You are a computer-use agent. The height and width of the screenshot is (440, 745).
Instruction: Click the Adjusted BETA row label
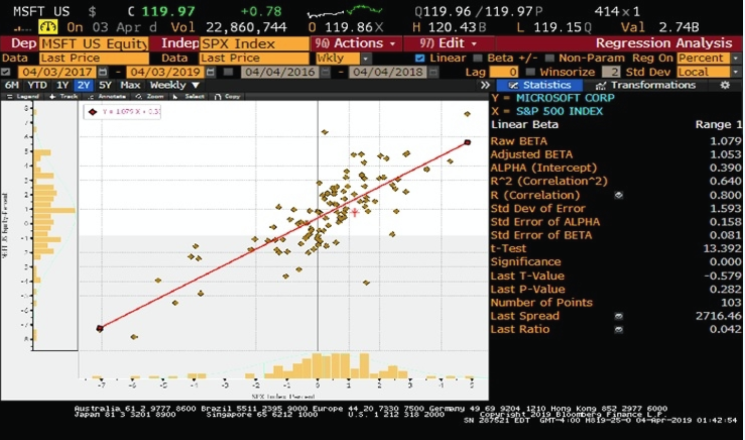[x=531, y=154]
